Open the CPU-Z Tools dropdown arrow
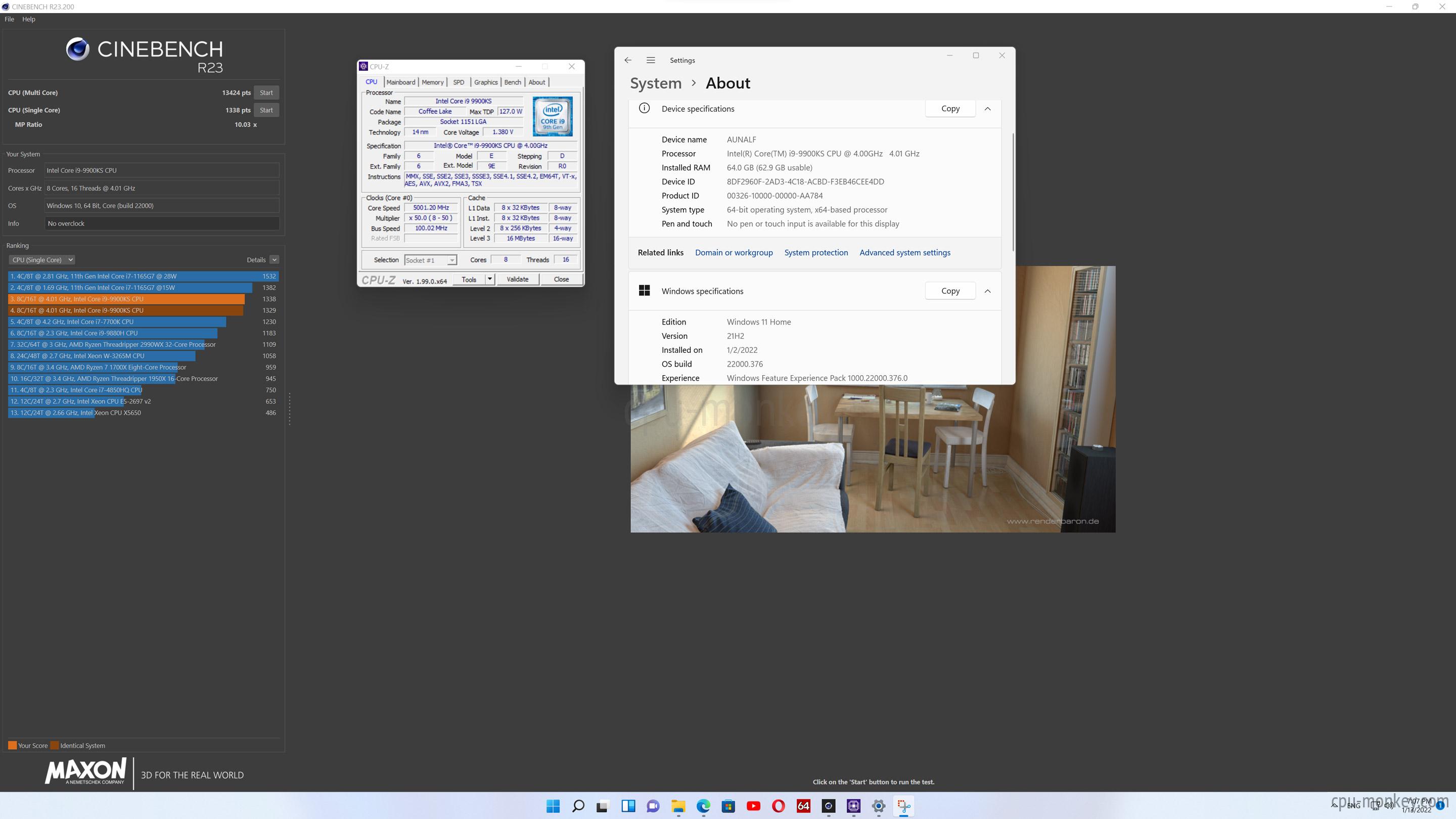Viewport: 1456px width, 819px height. click(x=489, y=279)
